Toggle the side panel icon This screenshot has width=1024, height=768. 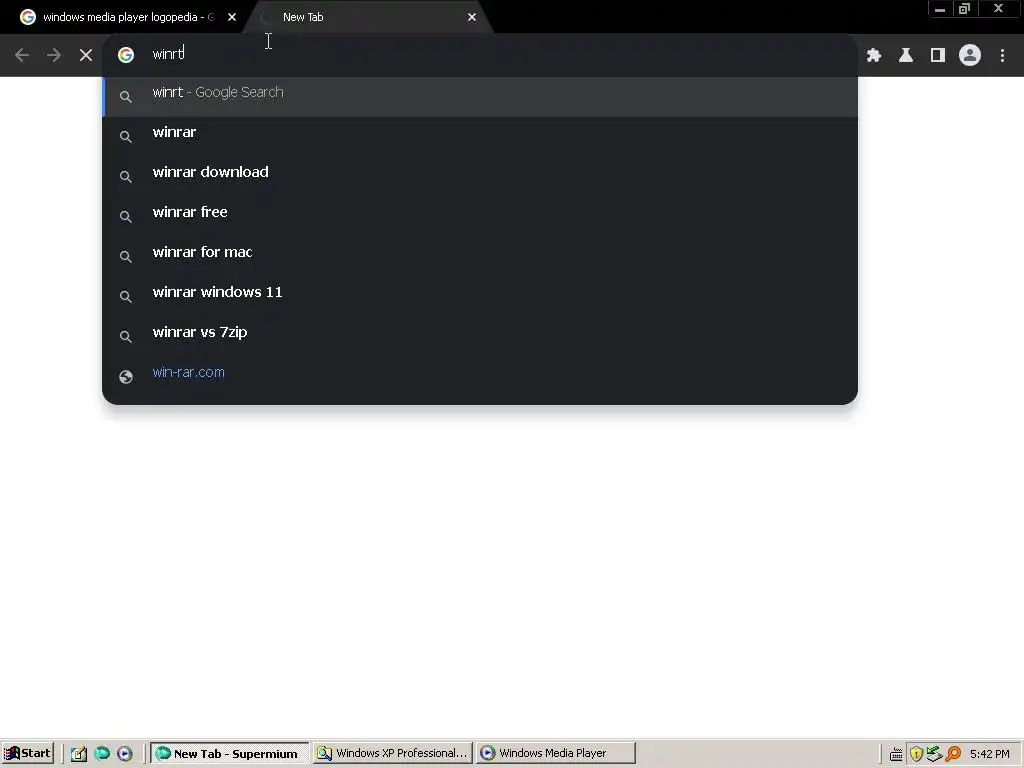pos(938,56)
